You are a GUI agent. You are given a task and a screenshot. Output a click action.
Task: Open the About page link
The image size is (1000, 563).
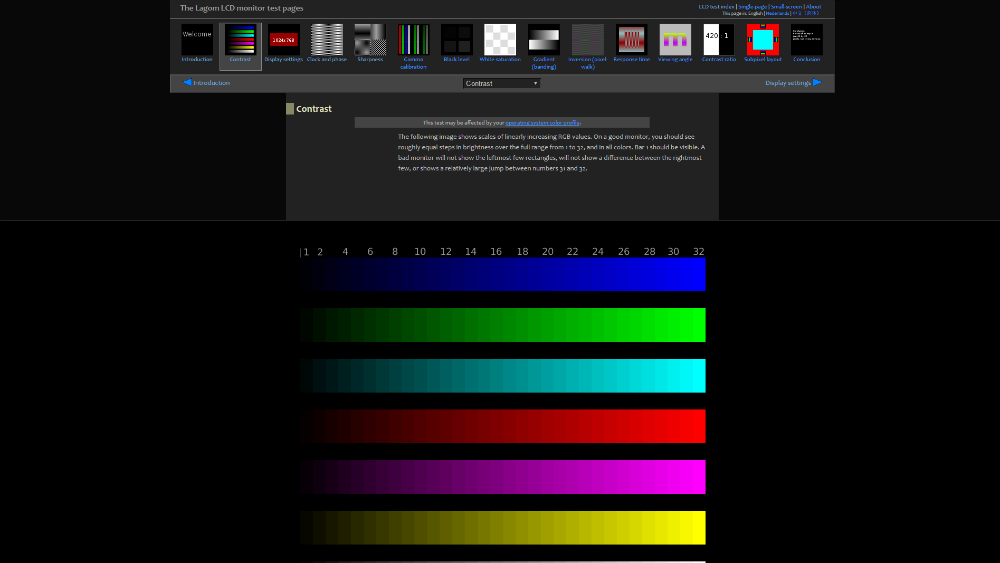[x=813, y=7]
